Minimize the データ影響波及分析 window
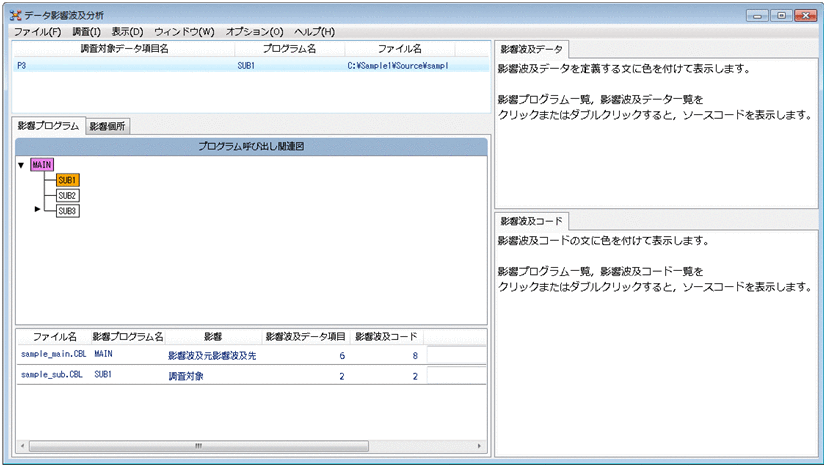This screenshot has width=827, height=468. pyautogui.click(x=757, y=16)
